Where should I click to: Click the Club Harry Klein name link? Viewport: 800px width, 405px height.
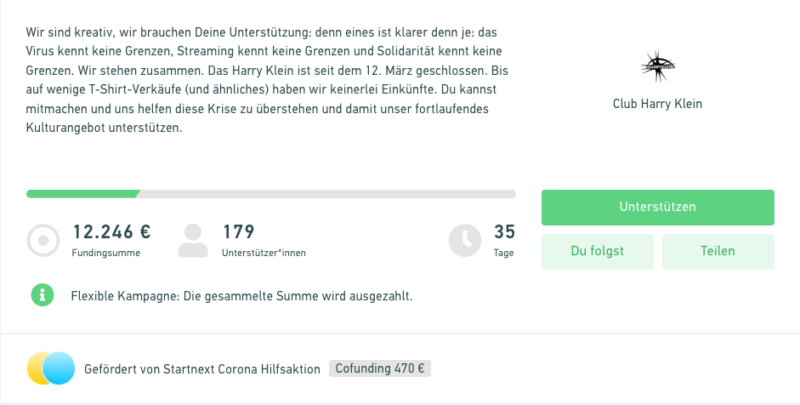(x=657, y=104)
